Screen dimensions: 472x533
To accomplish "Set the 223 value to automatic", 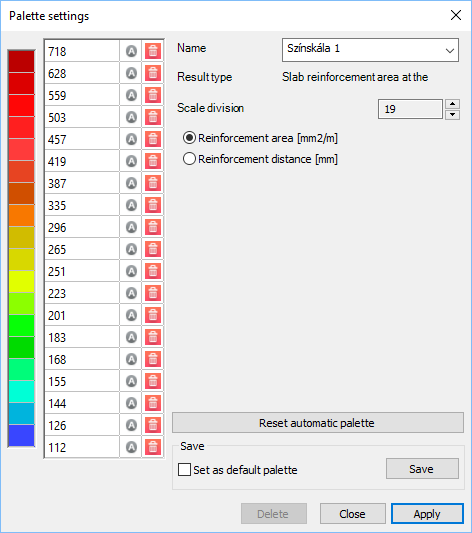I will 132,293.
